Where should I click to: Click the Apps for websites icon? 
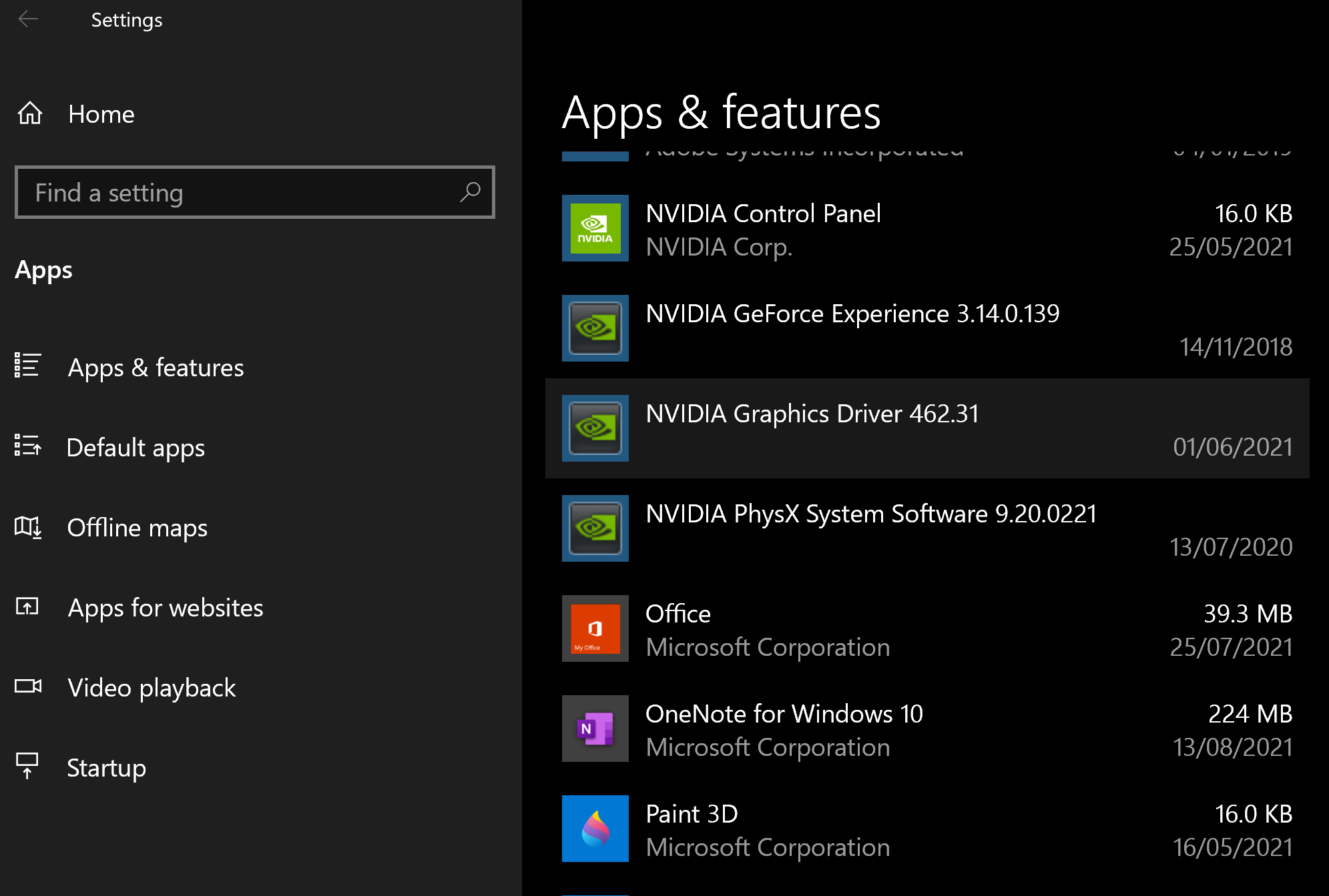coord(27,606)
